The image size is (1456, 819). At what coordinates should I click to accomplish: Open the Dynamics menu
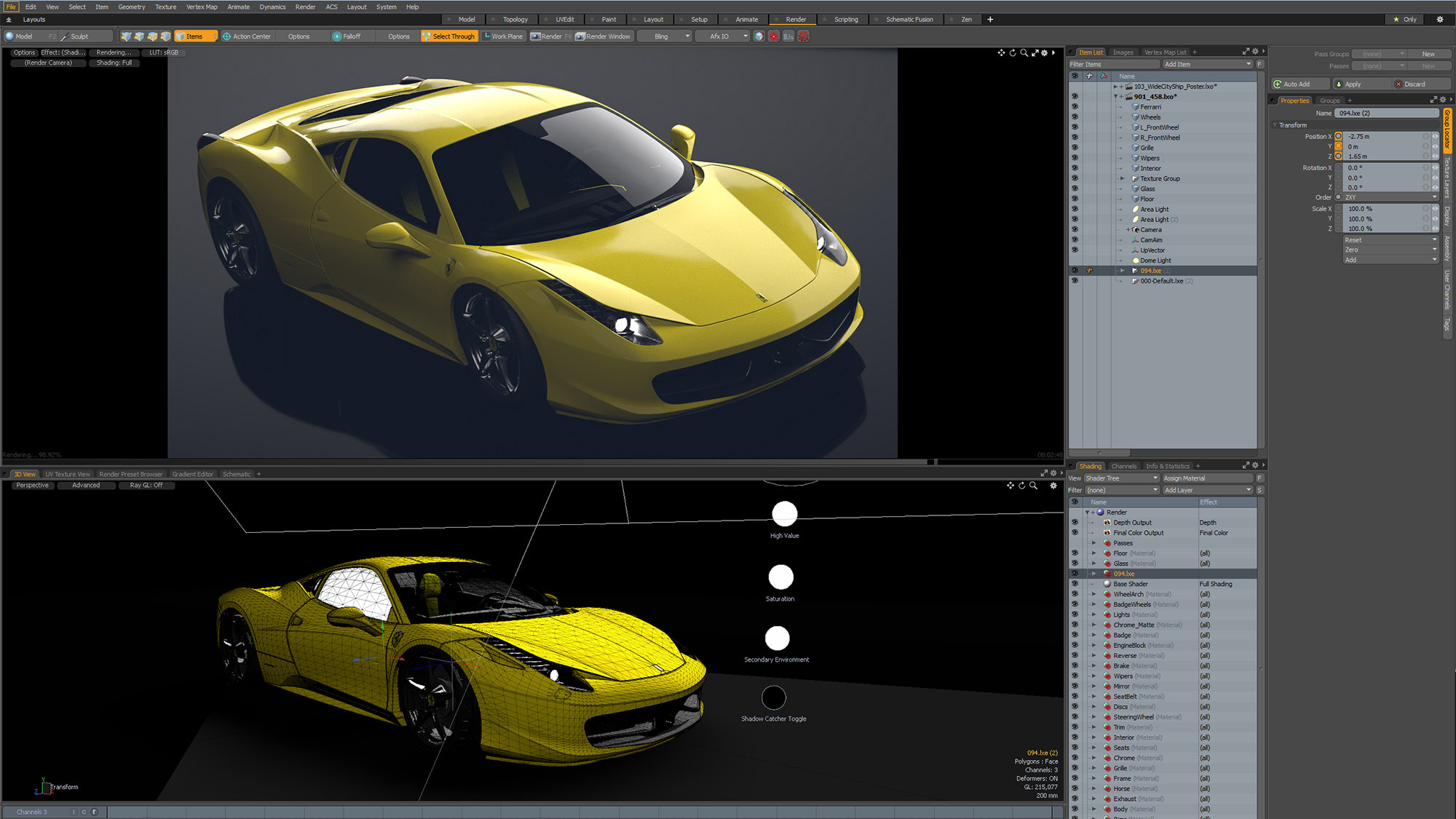click(272, 7)
